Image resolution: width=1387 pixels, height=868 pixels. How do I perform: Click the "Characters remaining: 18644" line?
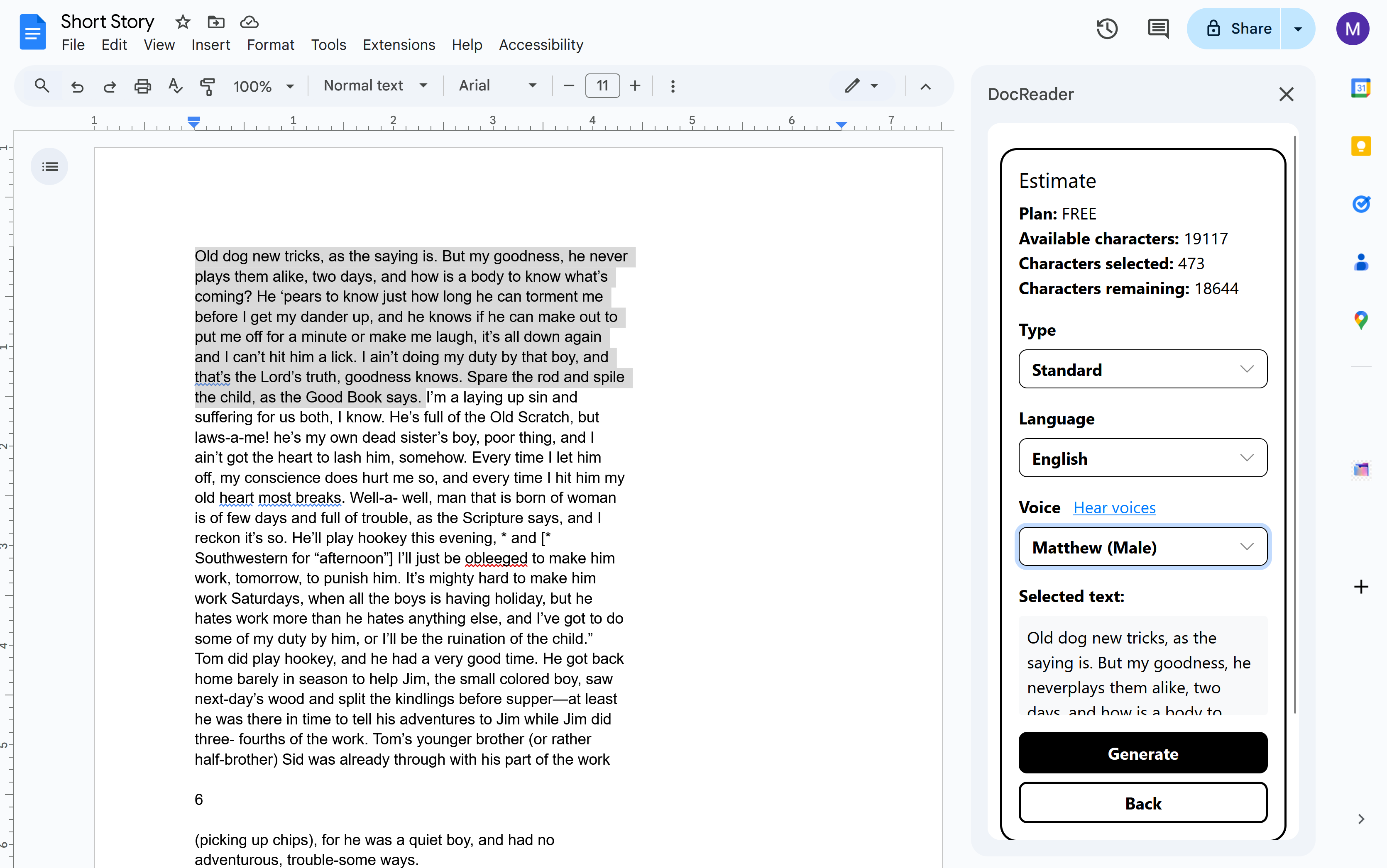pyautogui.click(x=1128, y=288)
